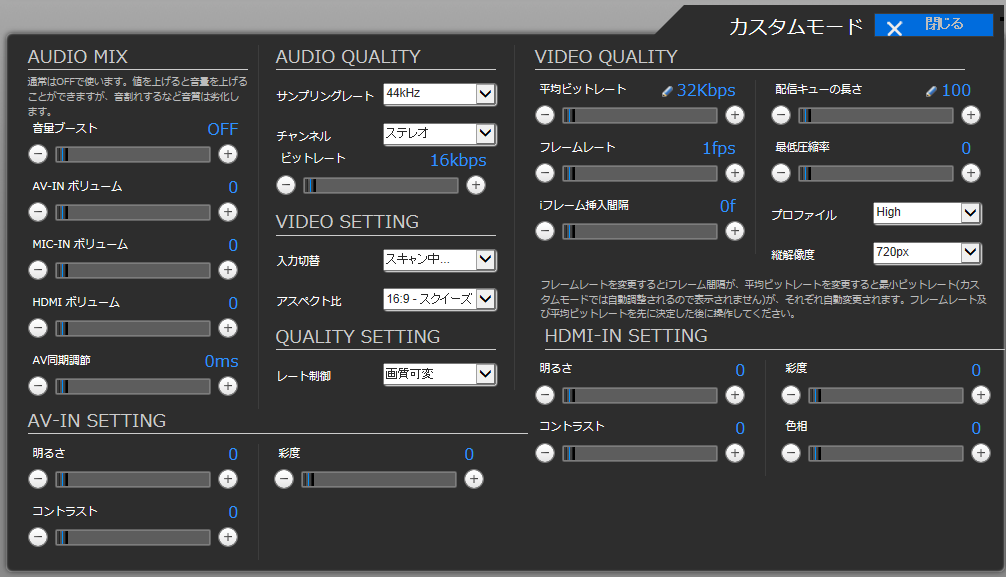This screenshot has height=577, width=1006.
Task: Increase the iフレーム挿入間隔 value
Action: (735, 231)
